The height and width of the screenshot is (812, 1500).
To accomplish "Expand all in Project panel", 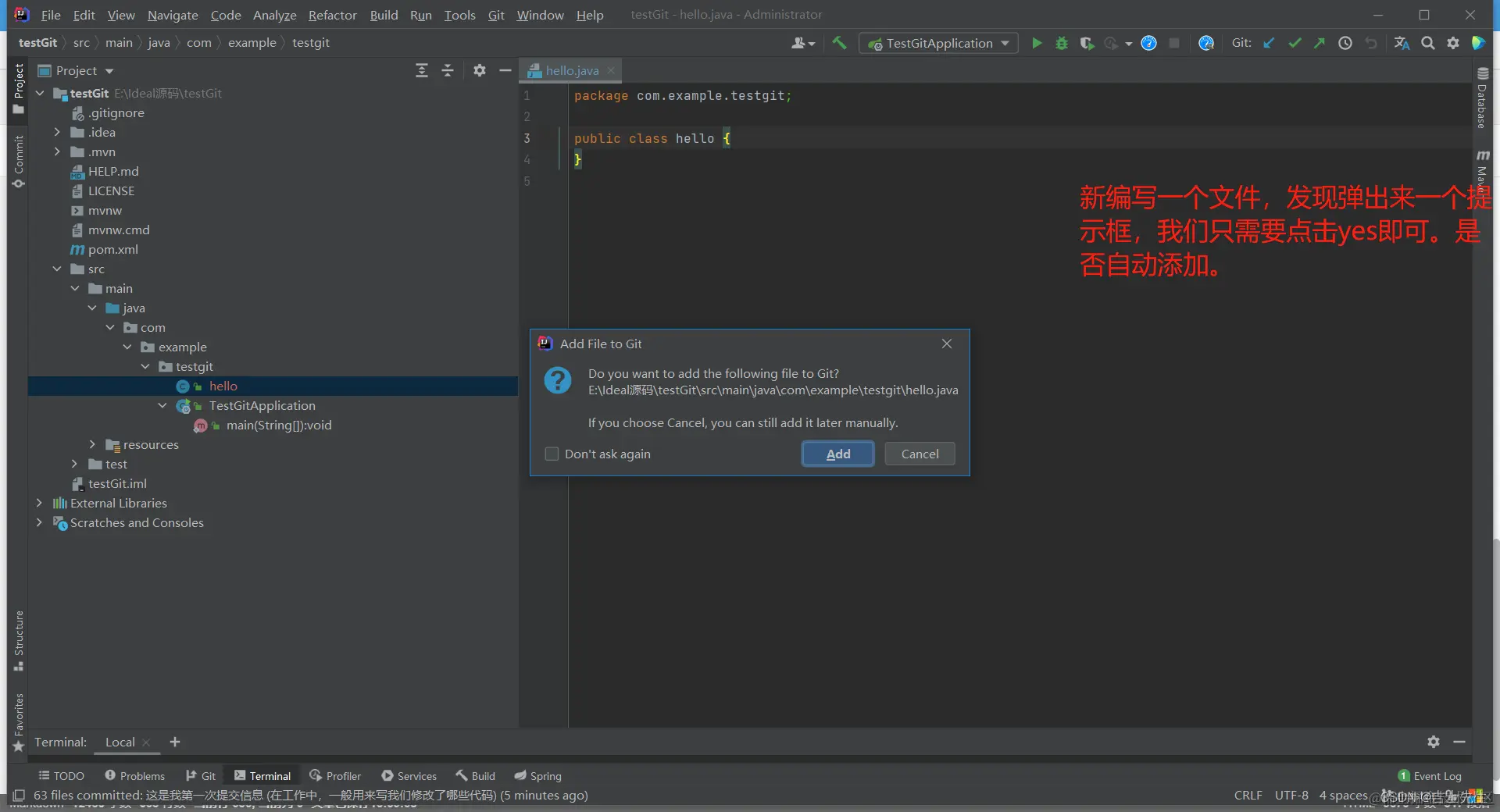I will point(422,71).
